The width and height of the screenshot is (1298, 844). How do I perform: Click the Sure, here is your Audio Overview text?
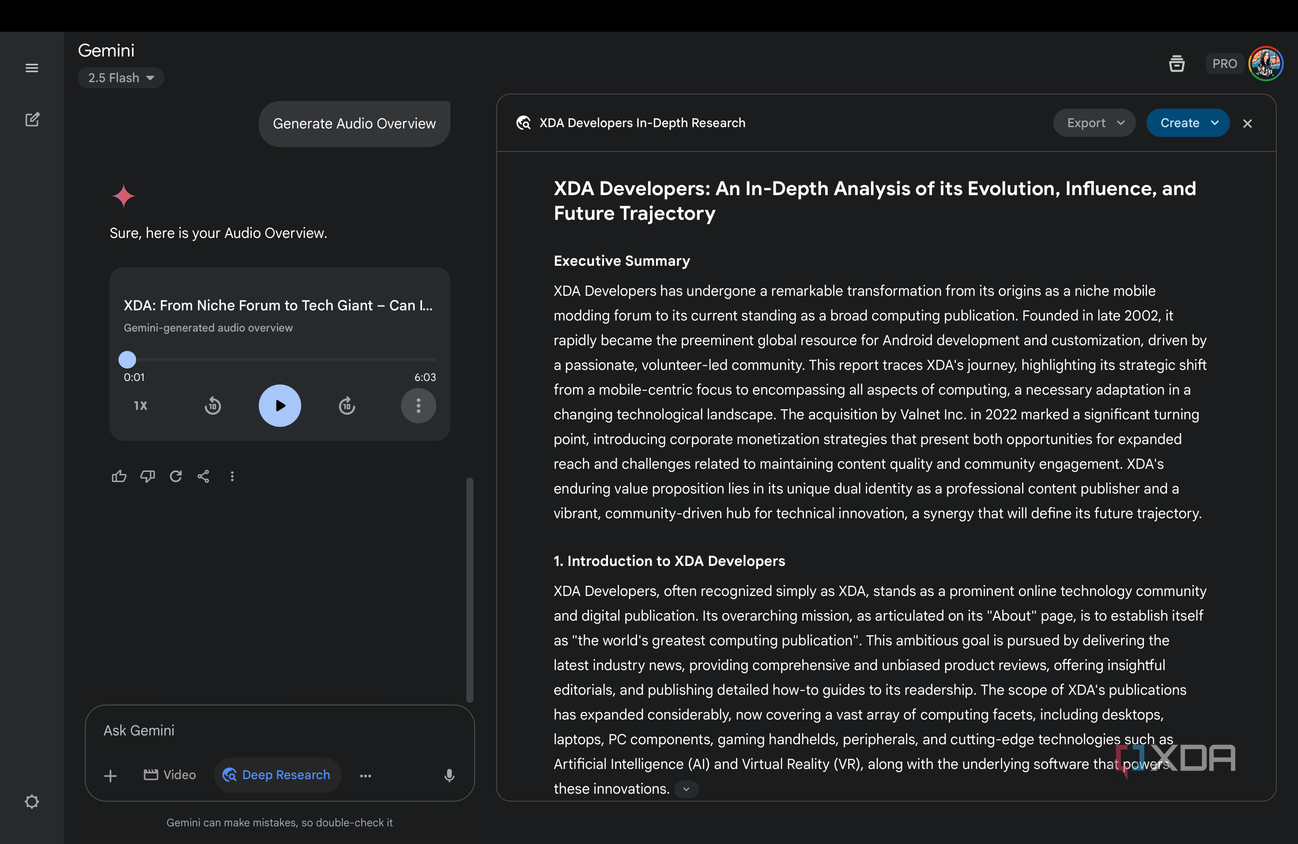pos(218,233)
